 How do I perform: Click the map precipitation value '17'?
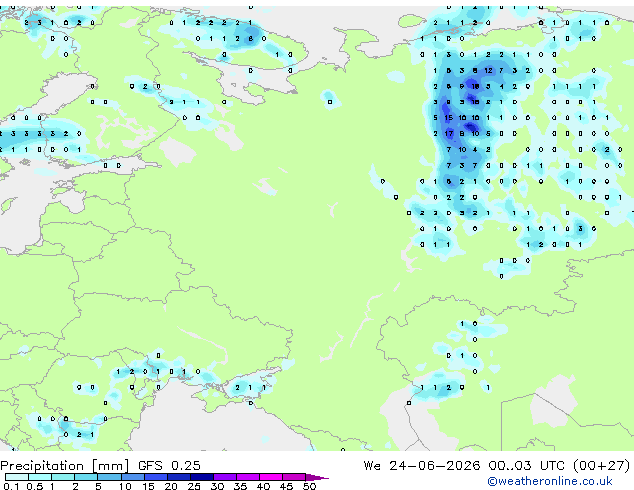tap(449, 133)
